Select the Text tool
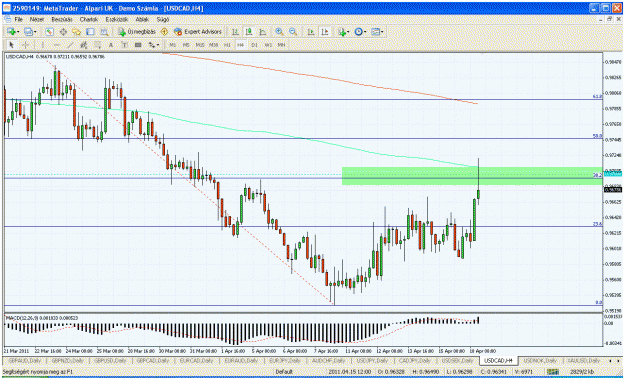Image resolution: width=625 pixels, height=378 pixels. (x=111, y=45)
